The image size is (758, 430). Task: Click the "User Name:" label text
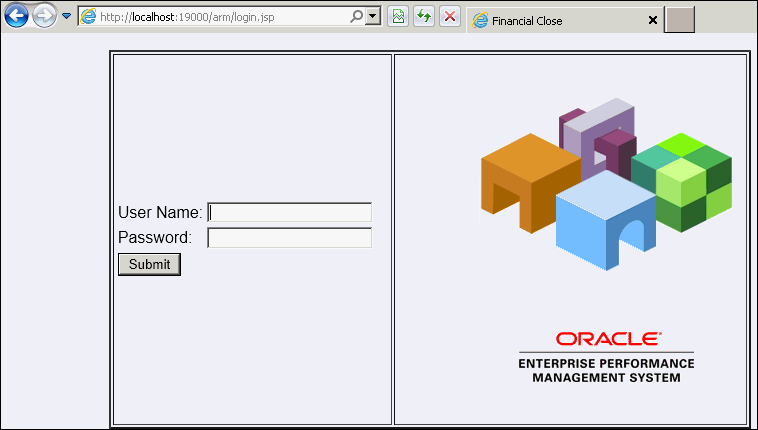coord(160,212)
